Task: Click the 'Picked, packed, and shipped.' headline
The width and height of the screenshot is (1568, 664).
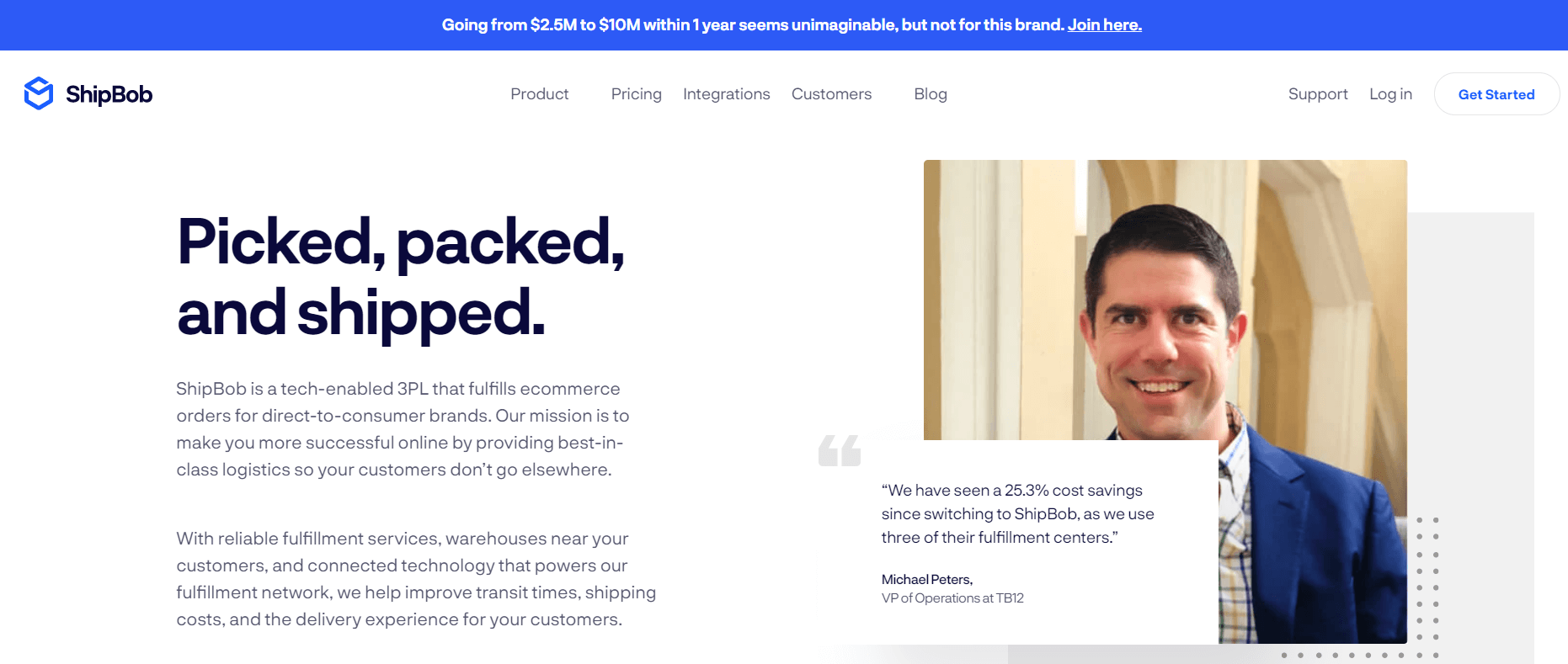Action: 401,277
